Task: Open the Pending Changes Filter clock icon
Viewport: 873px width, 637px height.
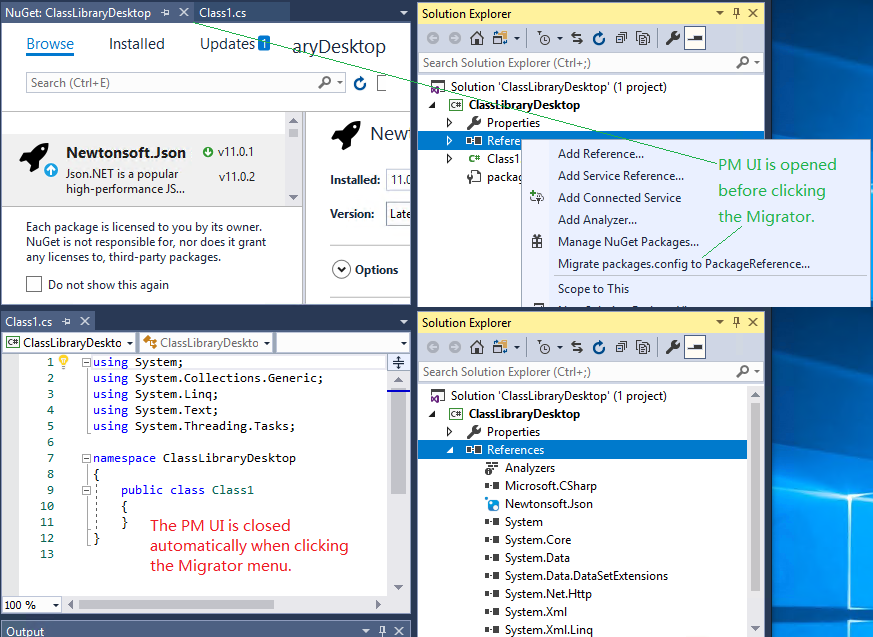Action: click(545, 38)
